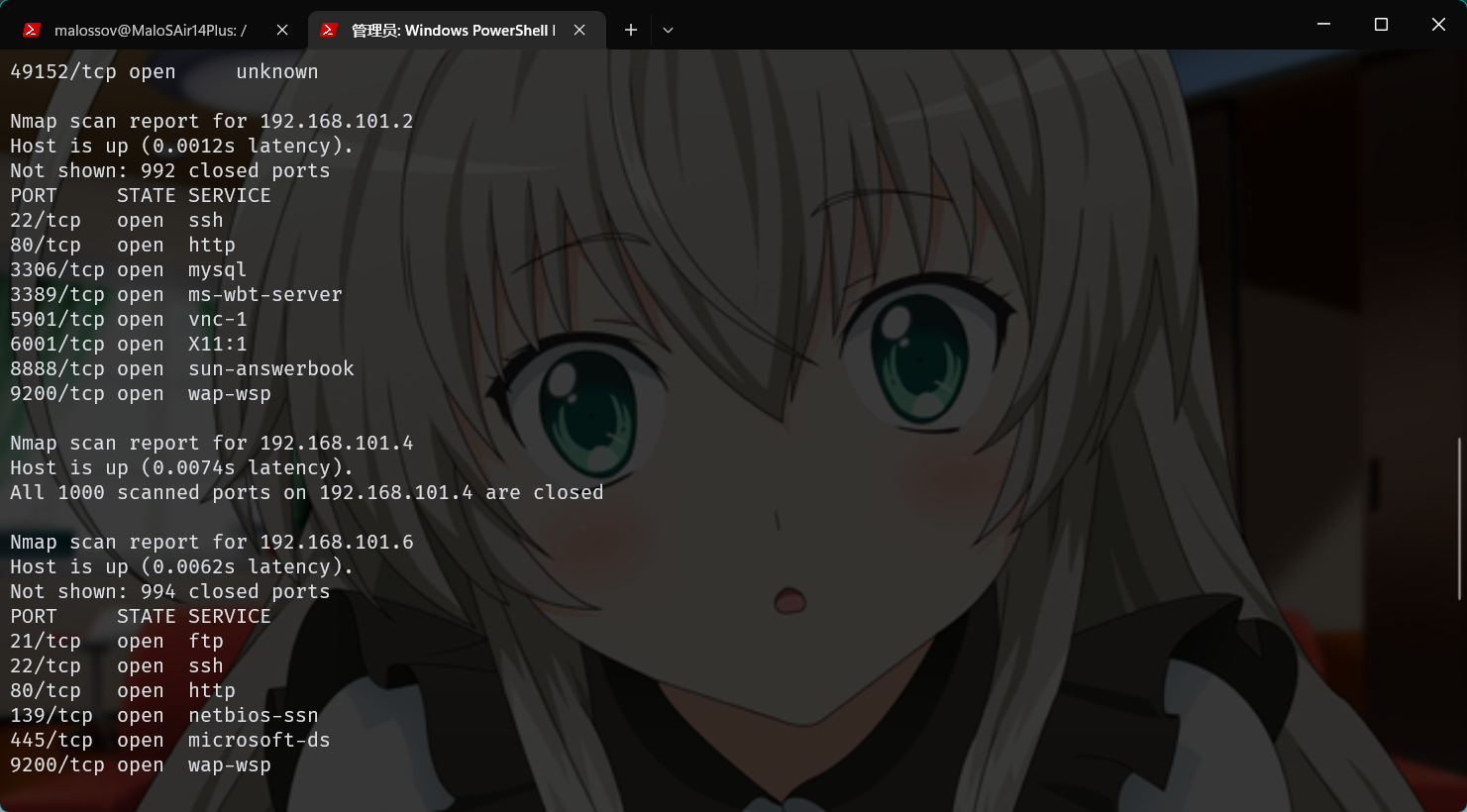The image size is (1467, 812).
Task: Close the Windows PowerShell tab
Action: (x=579, y=30)
